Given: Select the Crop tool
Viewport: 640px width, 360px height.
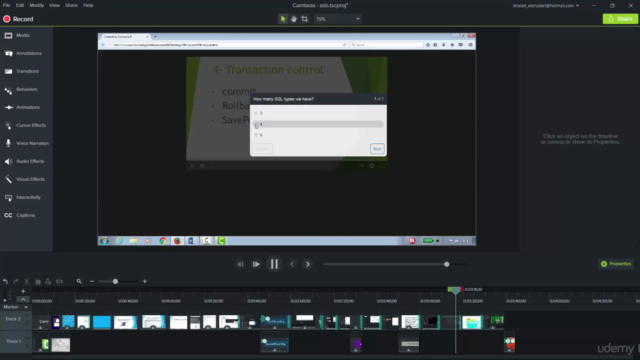Looking at the screenshot, I should tap(304, 19).
